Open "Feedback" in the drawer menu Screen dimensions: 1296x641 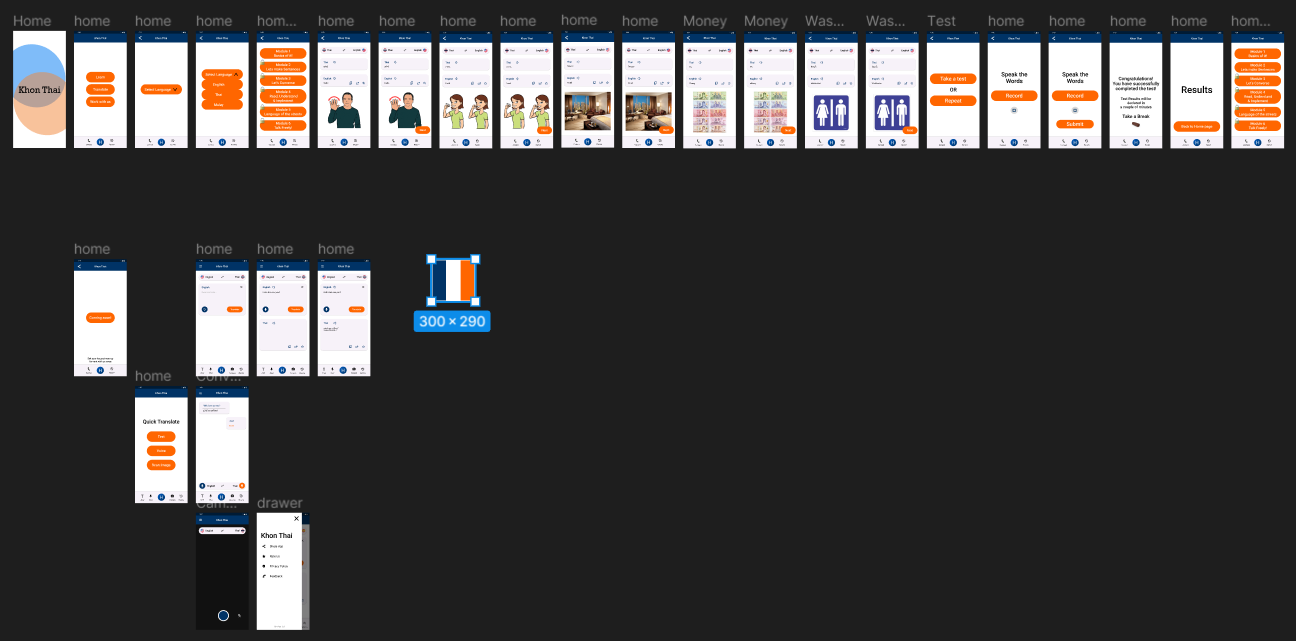[x=275, y=576]
